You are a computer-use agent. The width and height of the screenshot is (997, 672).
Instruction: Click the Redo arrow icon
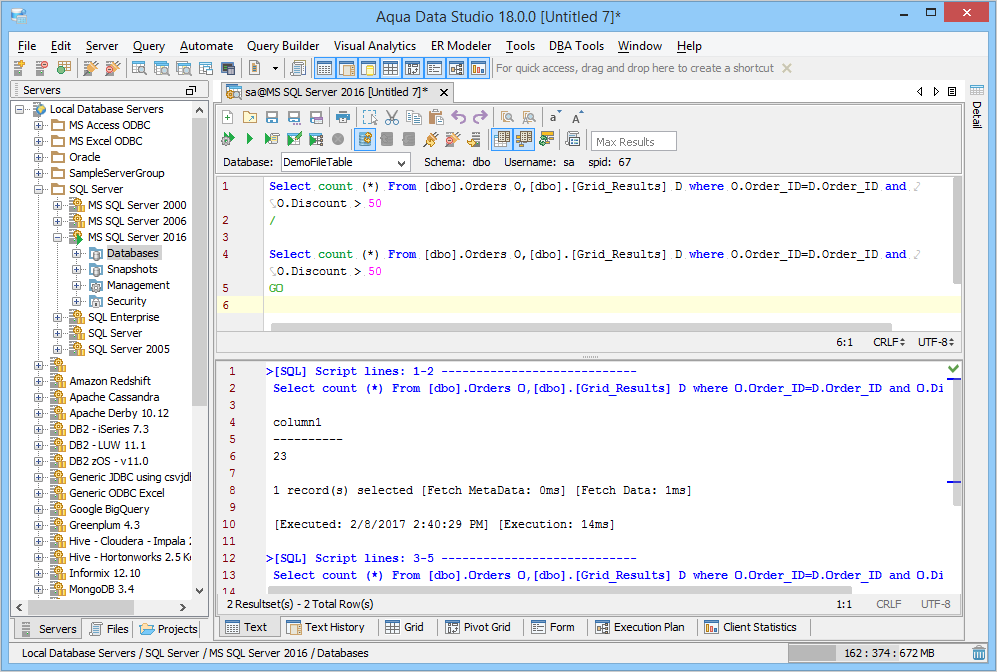pyautogui.click(x=481, y=117)
